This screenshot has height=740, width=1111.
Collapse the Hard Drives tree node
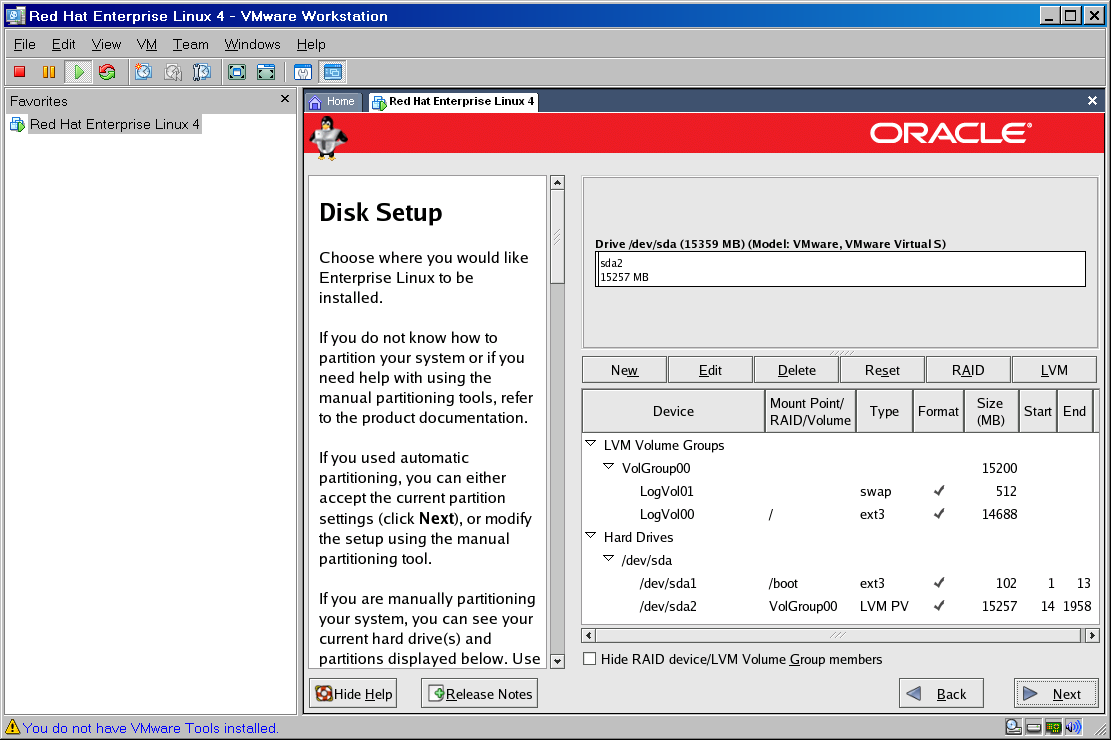click(590, 536)
